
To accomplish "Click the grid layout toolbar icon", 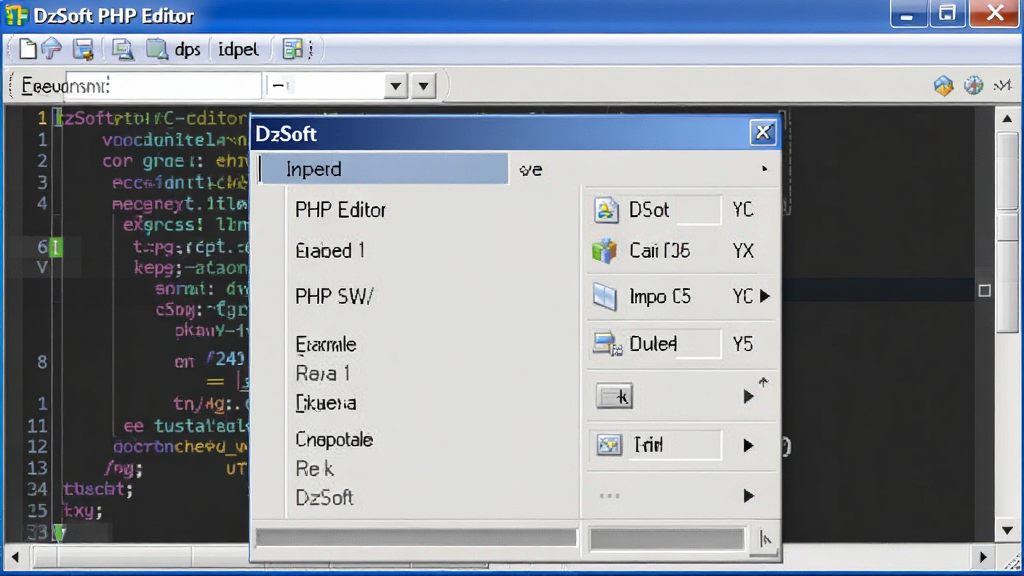I will click(293, 49).
